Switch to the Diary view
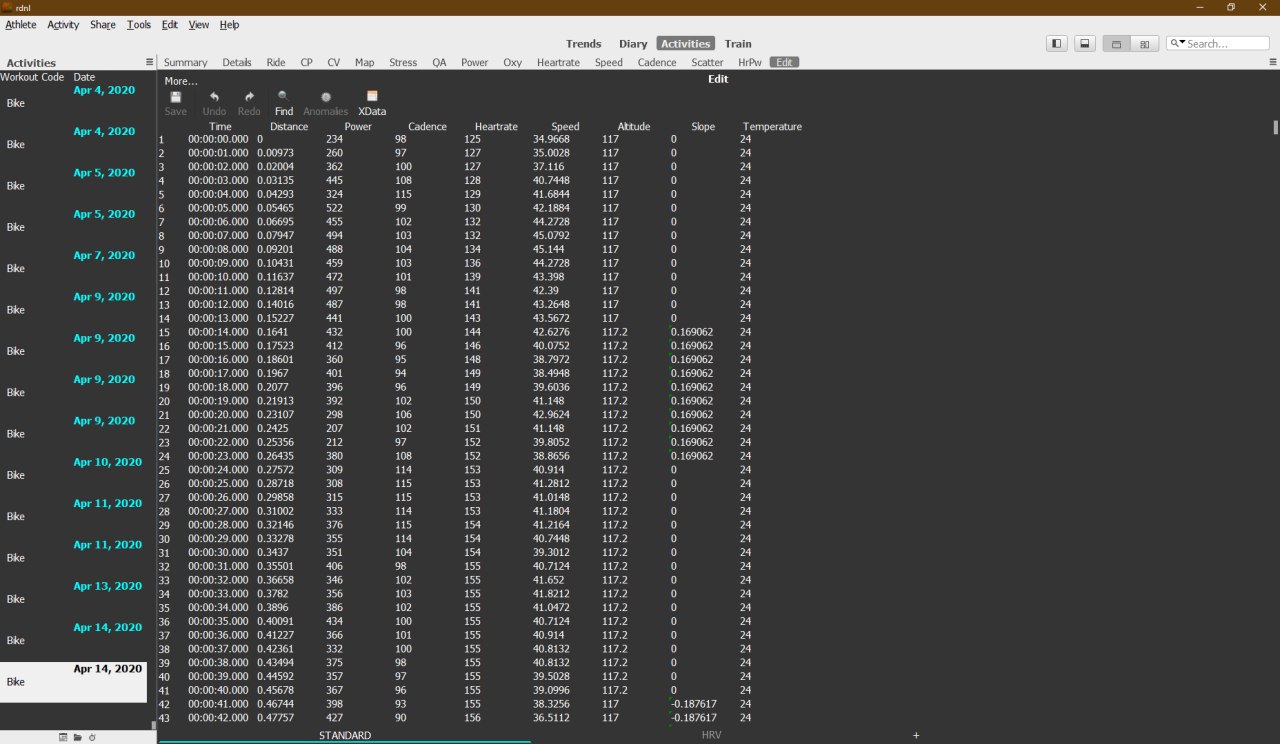 click(x=633, y=43)
